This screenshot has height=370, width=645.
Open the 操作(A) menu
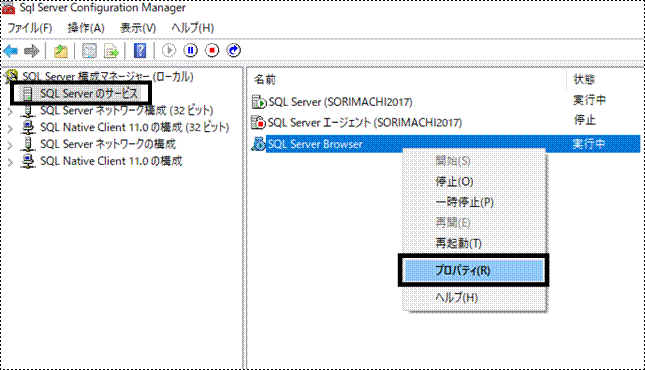click(86, 28)
